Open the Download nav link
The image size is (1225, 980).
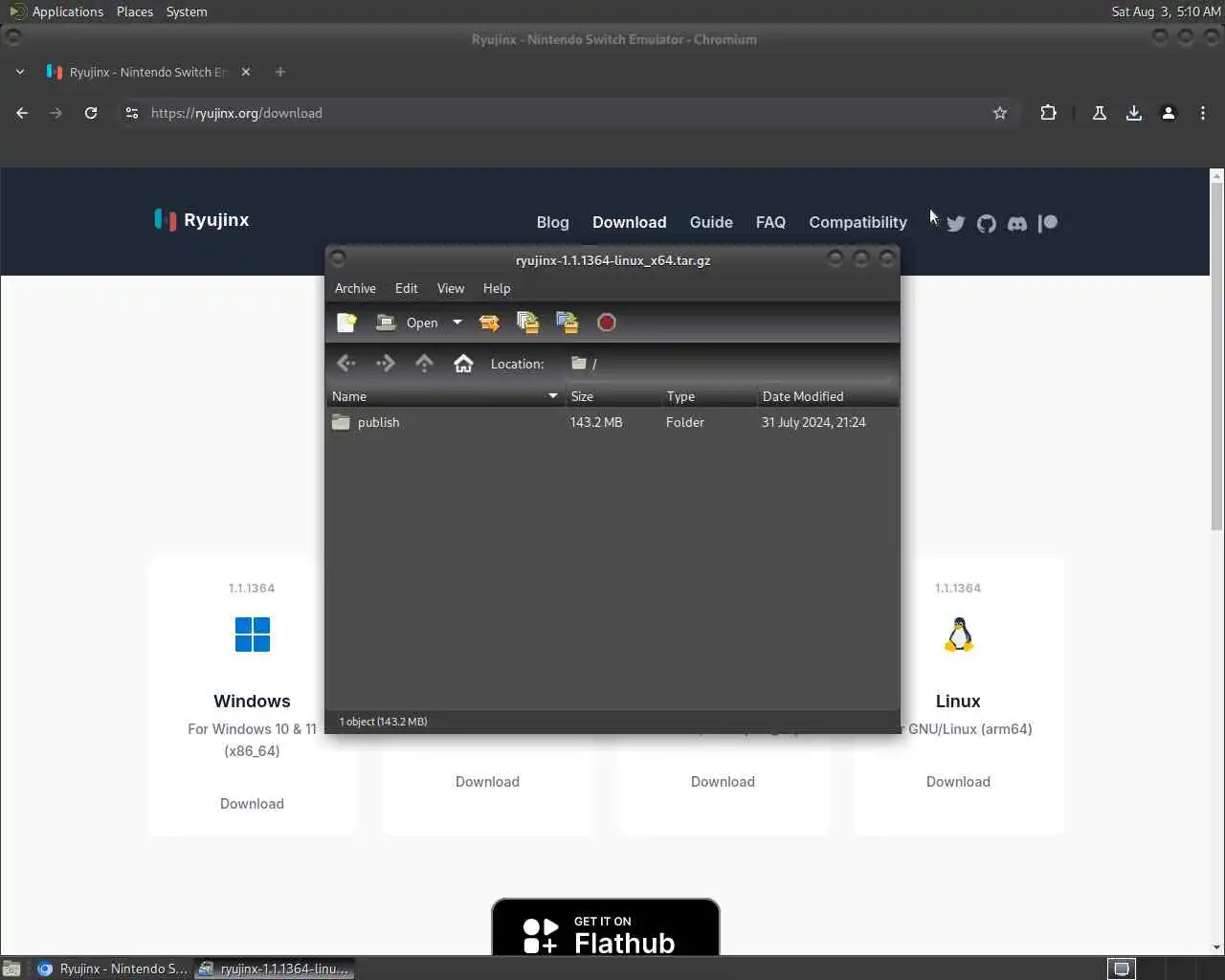pos(629,222)
